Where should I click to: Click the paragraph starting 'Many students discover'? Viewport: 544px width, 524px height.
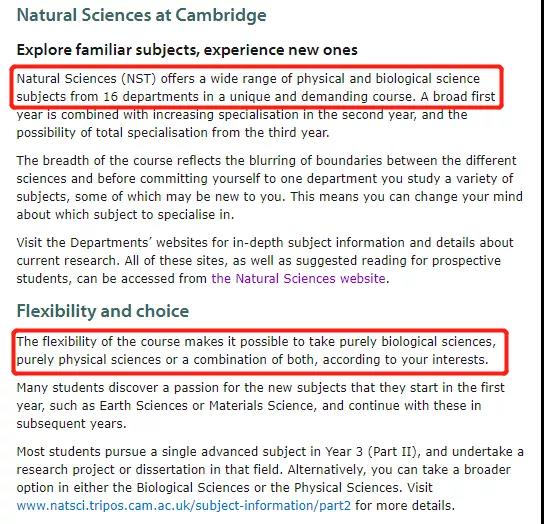click(260, 405)
